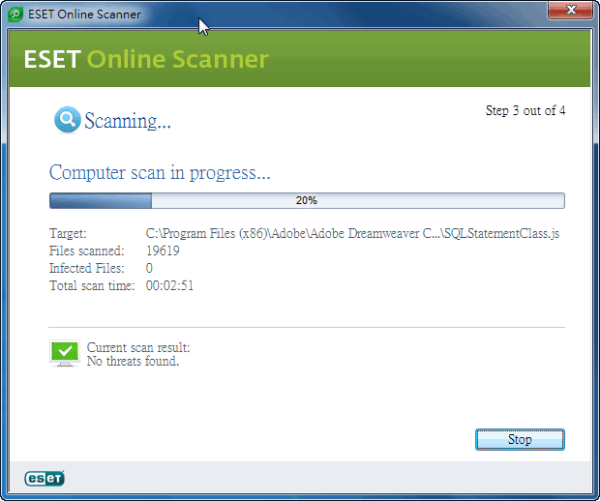Click the filled portion of progress bar
600x501 pixels.
click(101, 201)
